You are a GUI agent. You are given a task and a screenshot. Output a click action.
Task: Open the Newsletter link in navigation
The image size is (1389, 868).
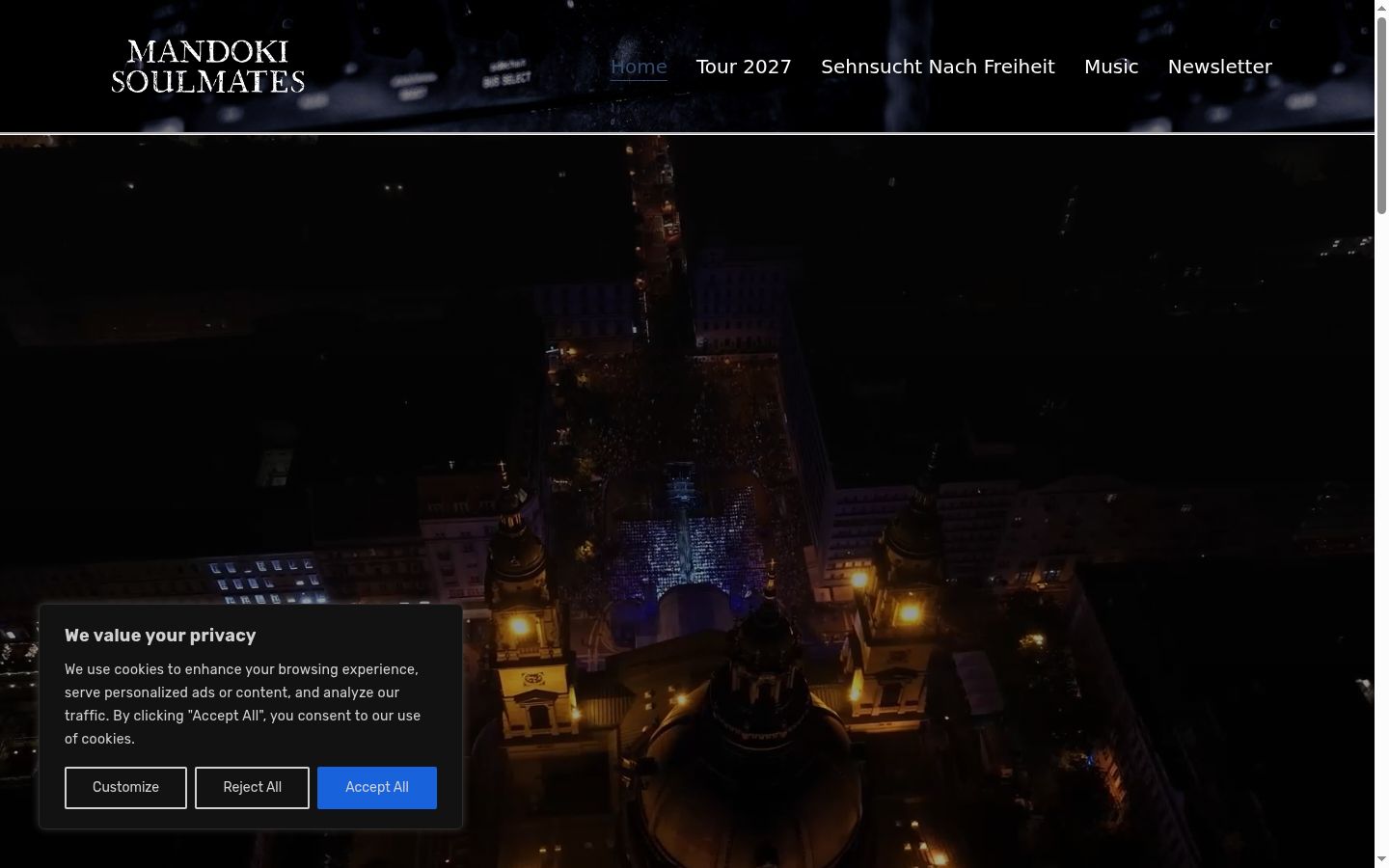click(1220, 67)
